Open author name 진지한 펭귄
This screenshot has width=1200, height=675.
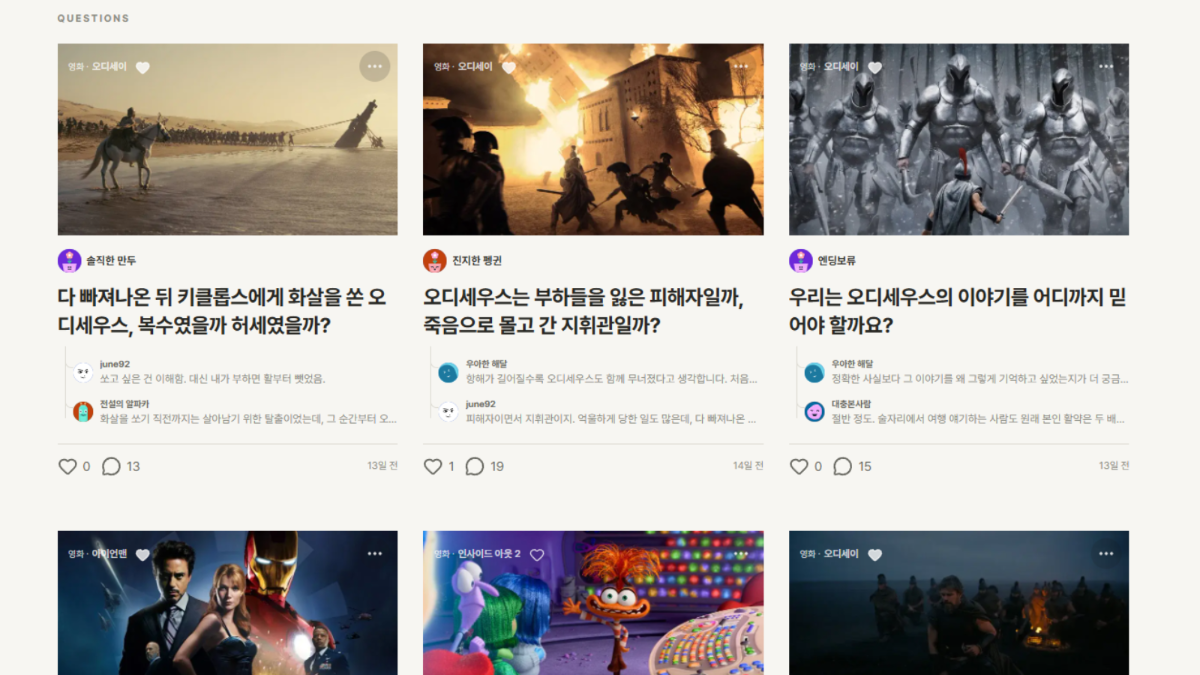(477, 261)
